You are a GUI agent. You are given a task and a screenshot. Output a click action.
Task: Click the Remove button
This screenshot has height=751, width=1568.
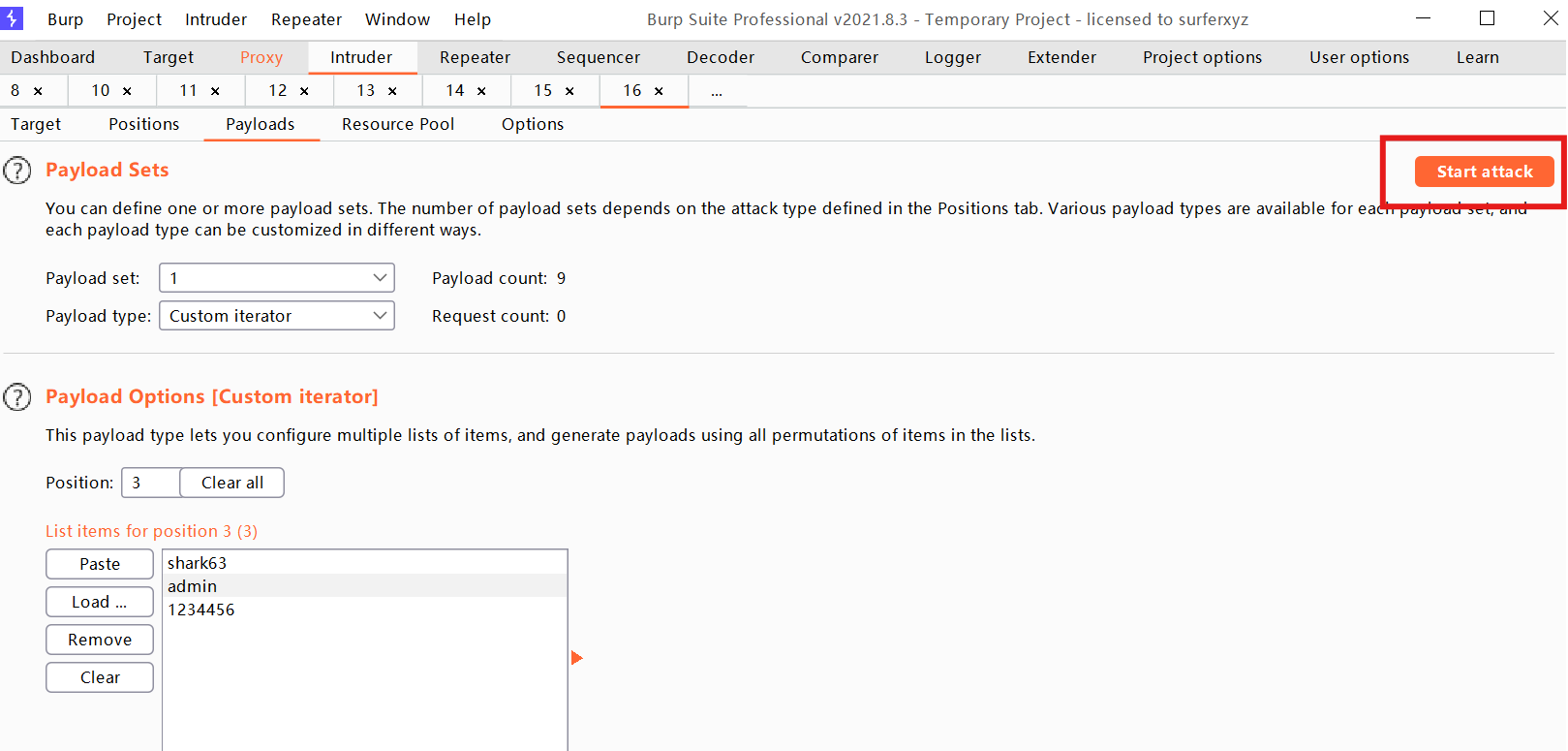[x=100, y=640]
